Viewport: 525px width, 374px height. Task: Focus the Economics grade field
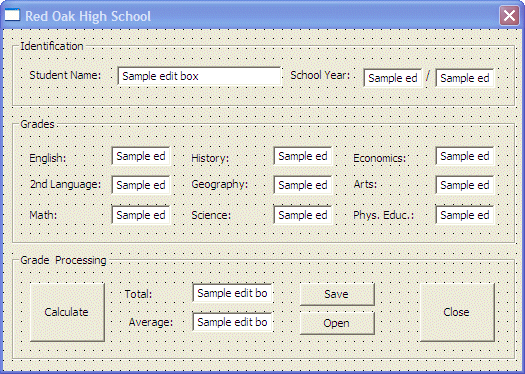[465, 156]
